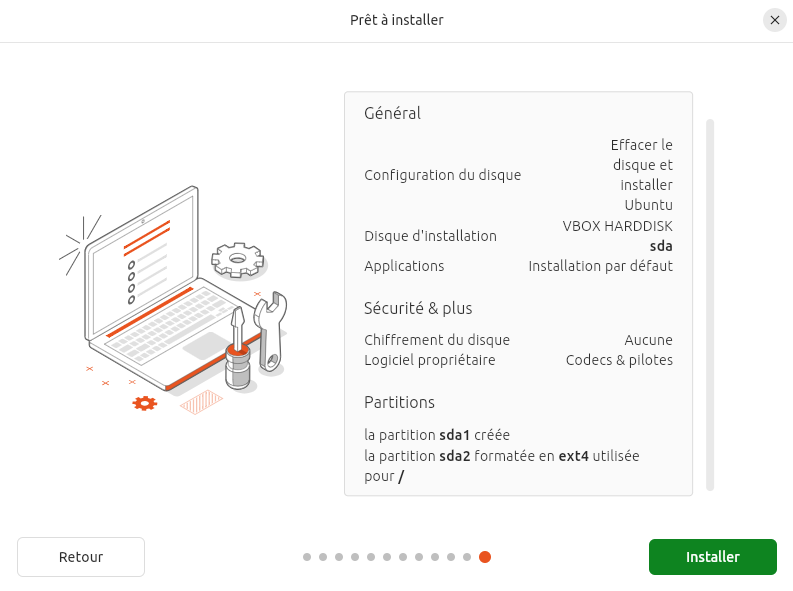The width and height of the screenshot is (793, 591).
Task: Click the first gray page indicator dot
Action: click(x=307, y=557)
